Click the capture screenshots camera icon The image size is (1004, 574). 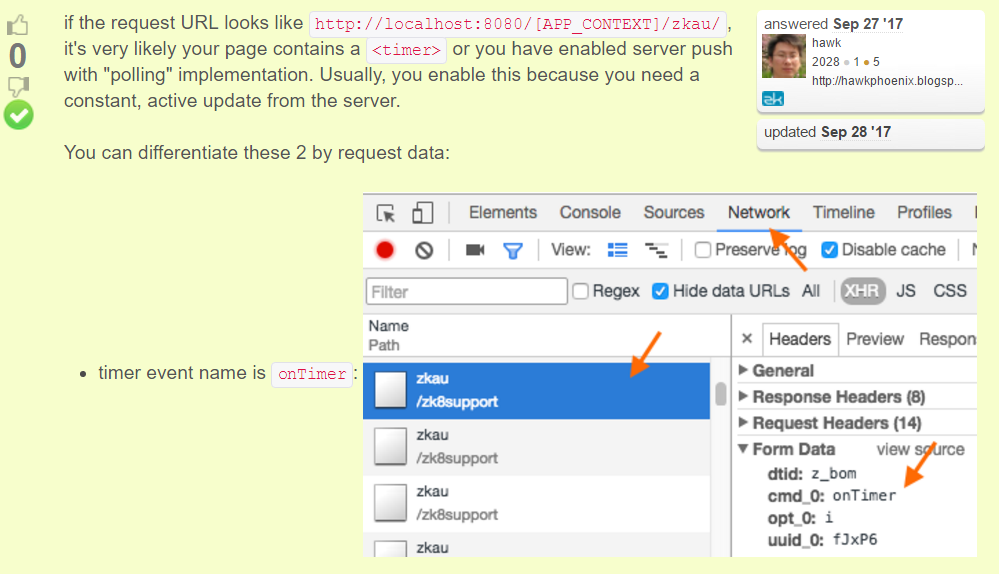click(474, 250)
